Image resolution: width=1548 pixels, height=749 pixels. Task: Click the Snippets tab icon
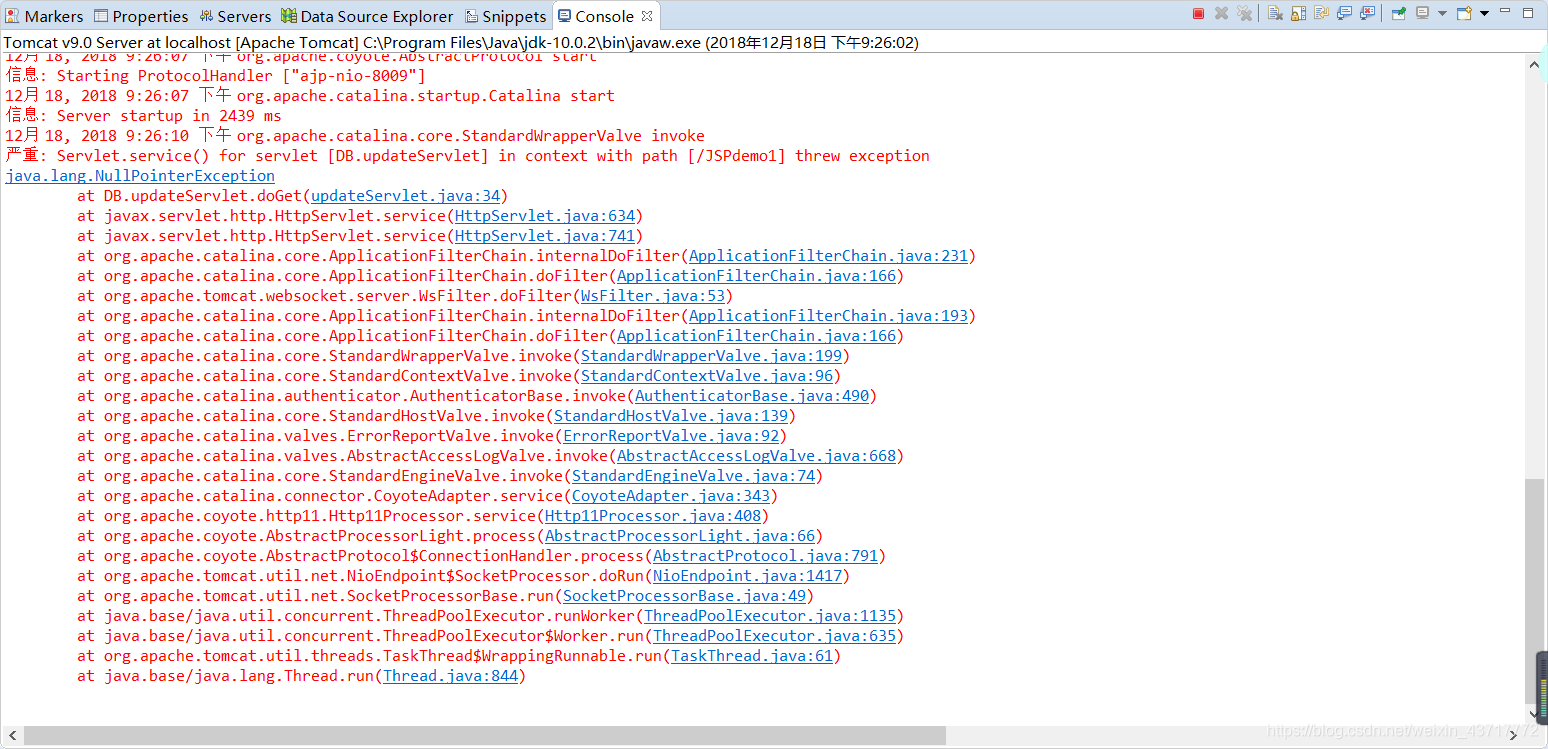471,16
